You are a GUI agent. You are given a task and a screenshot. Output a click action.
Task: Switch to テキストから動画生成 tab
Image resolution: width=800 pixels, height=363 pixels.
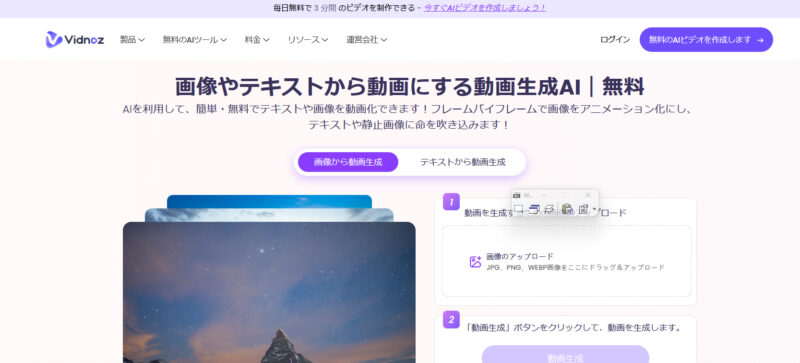point(463,162)
